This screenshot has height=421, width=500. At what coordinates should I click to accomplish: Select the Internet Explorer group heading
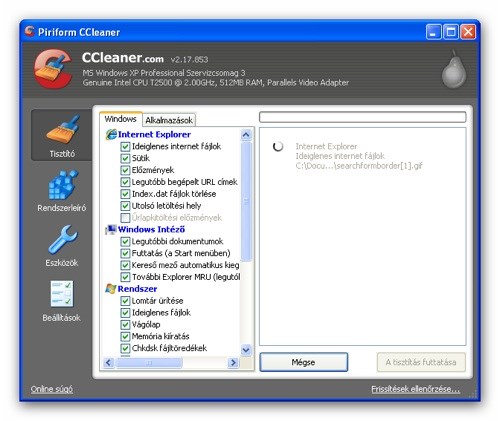coord(154,134)
